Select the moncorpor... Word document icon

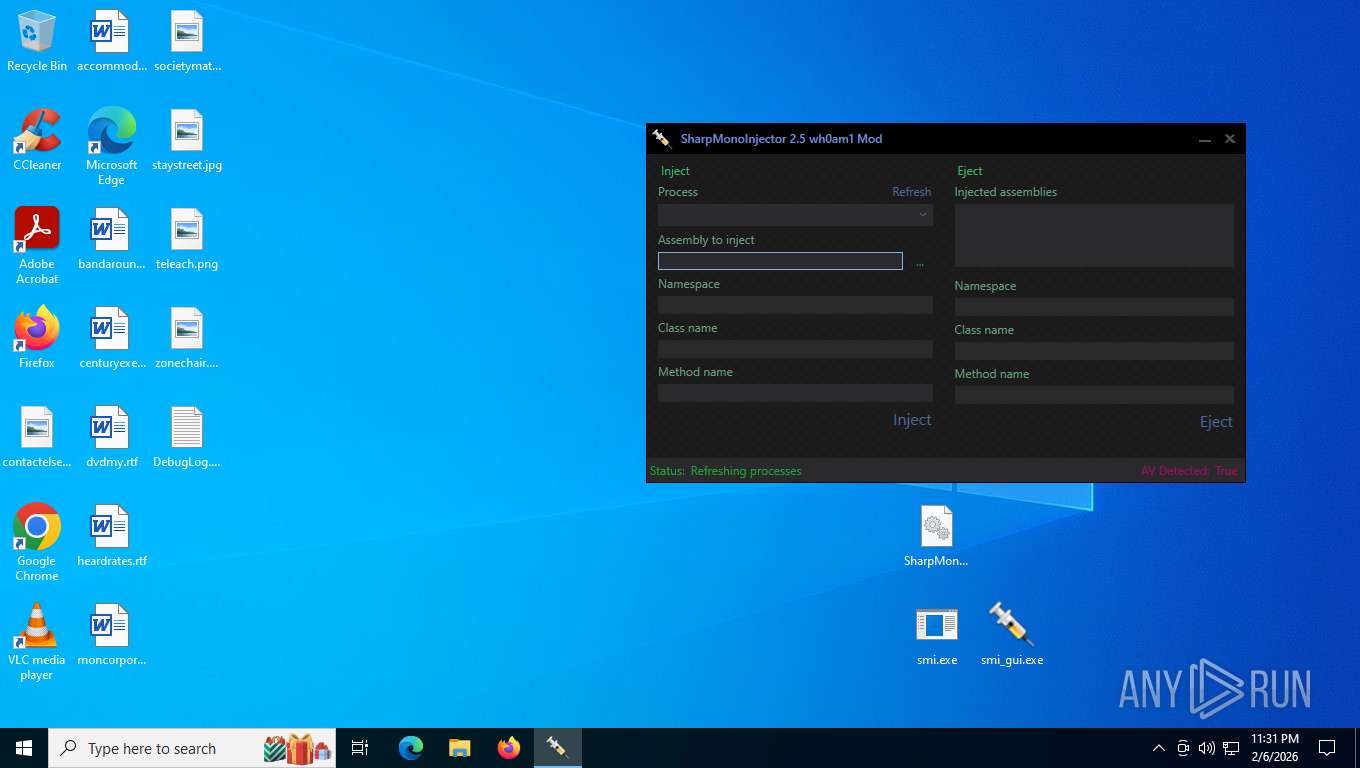111,635
